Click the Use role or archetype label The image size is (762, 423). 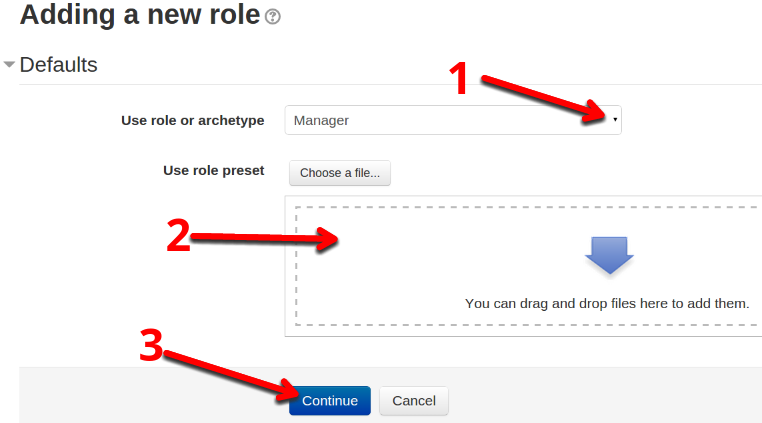(192, 120)
